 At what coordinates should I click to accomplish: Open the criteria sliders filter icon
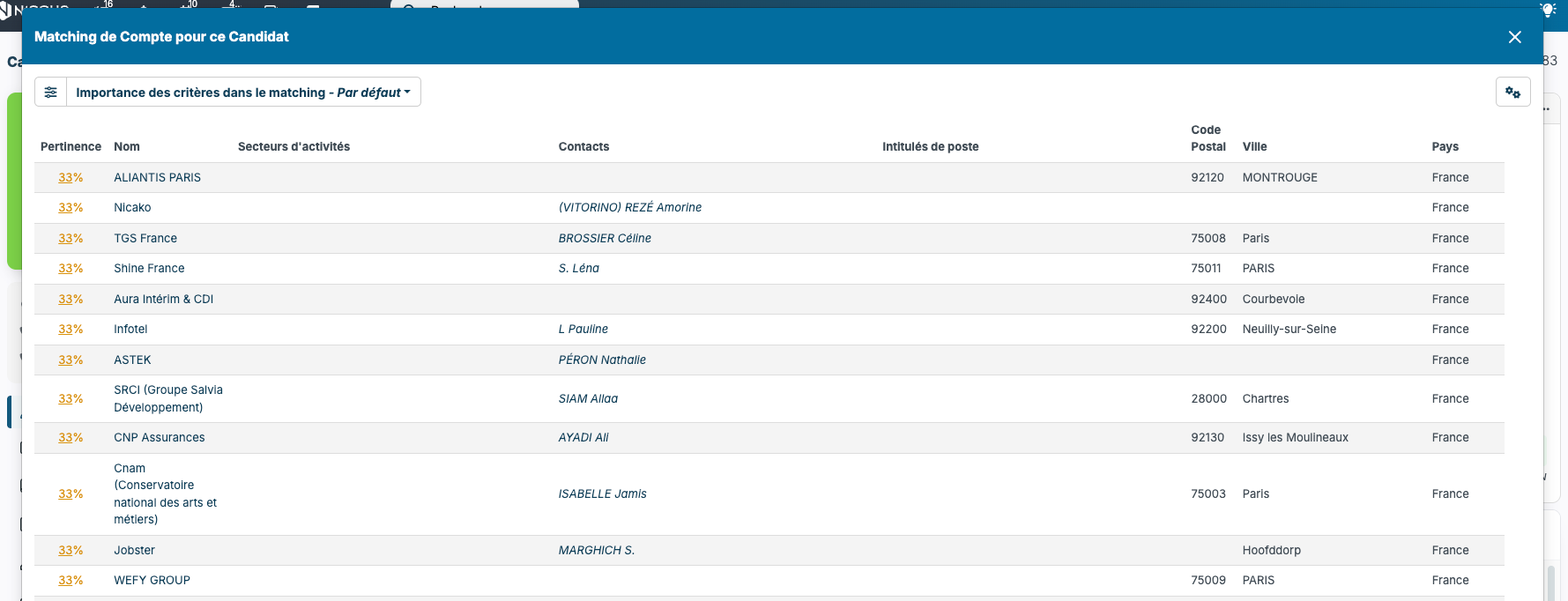(x=51, y=92)
